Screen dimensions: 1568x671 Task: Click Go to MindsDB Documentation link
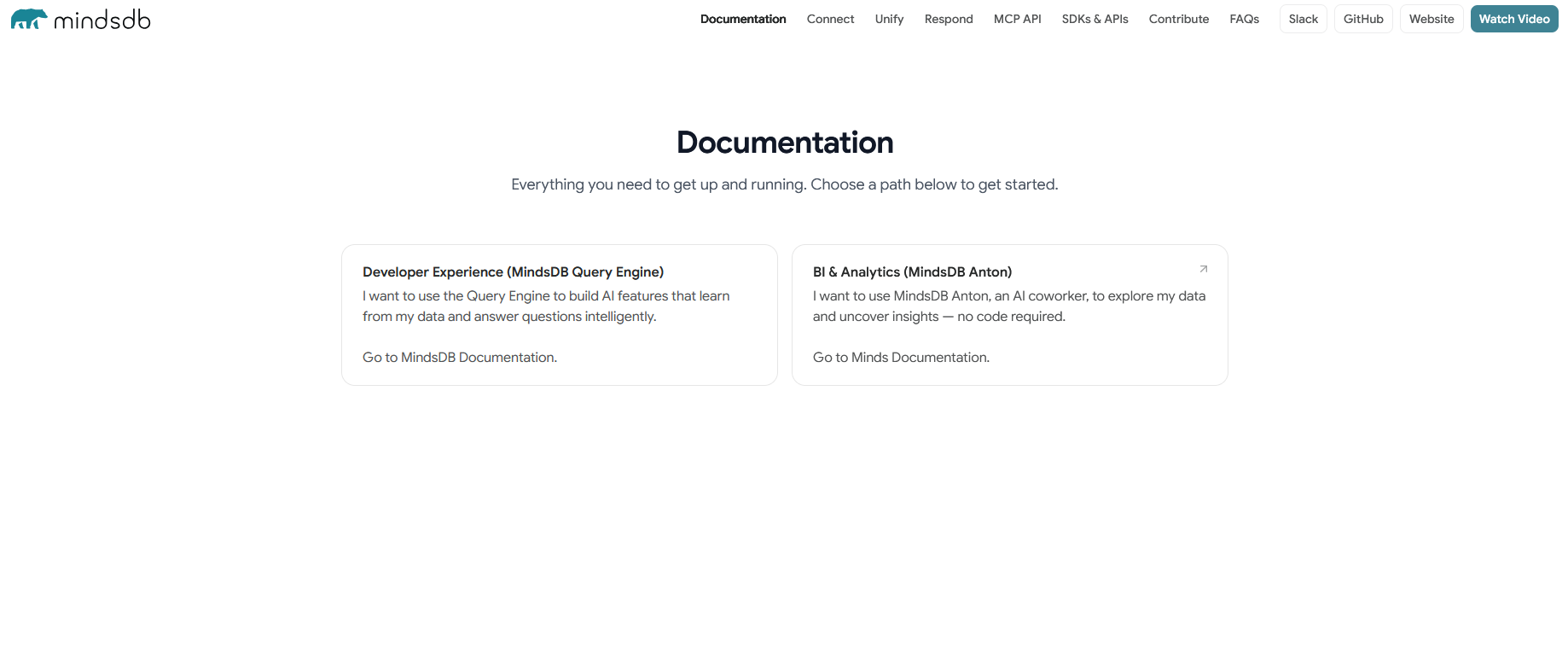click(x=459, y=357)
